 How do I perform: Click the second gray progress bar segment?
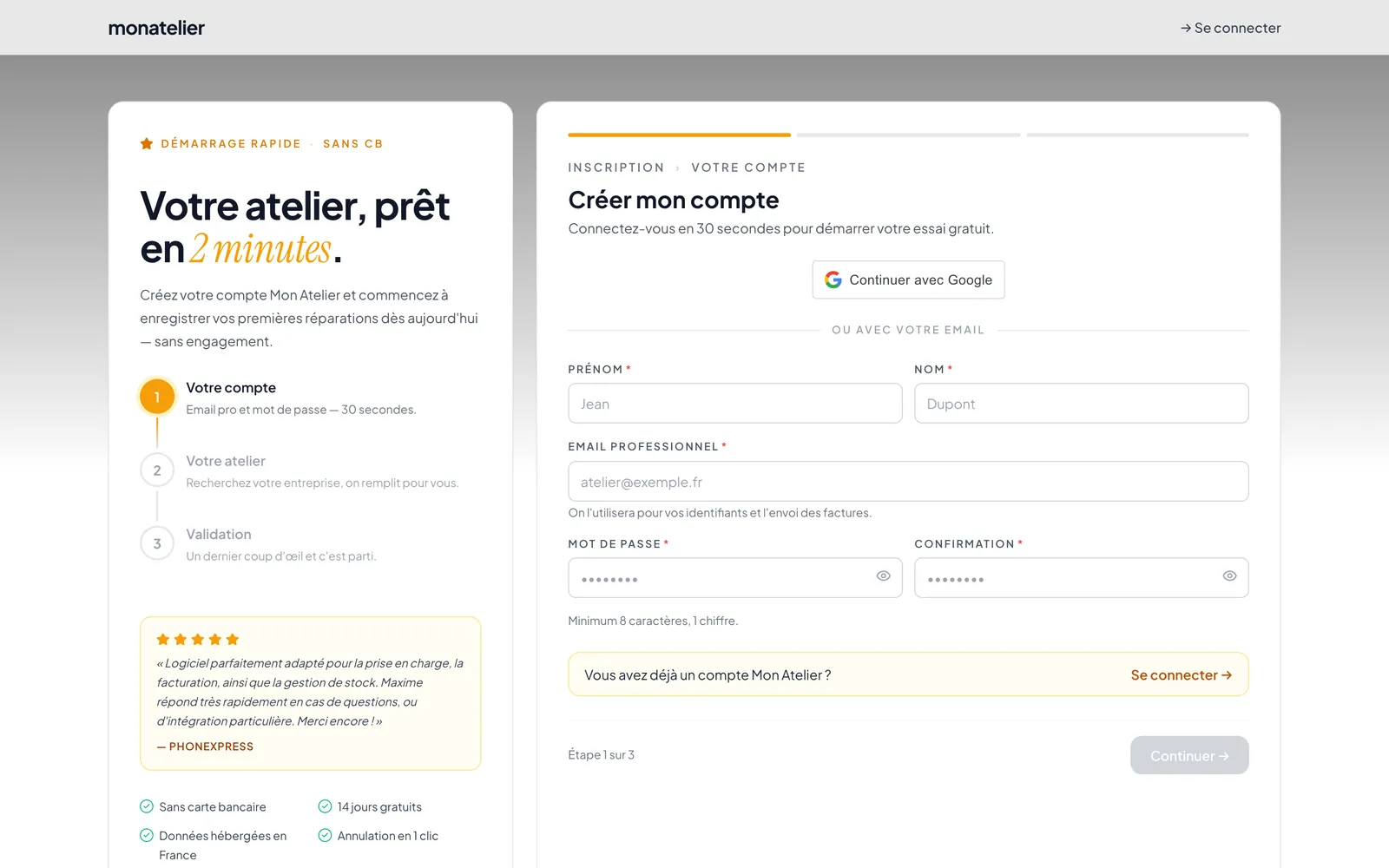908,135
